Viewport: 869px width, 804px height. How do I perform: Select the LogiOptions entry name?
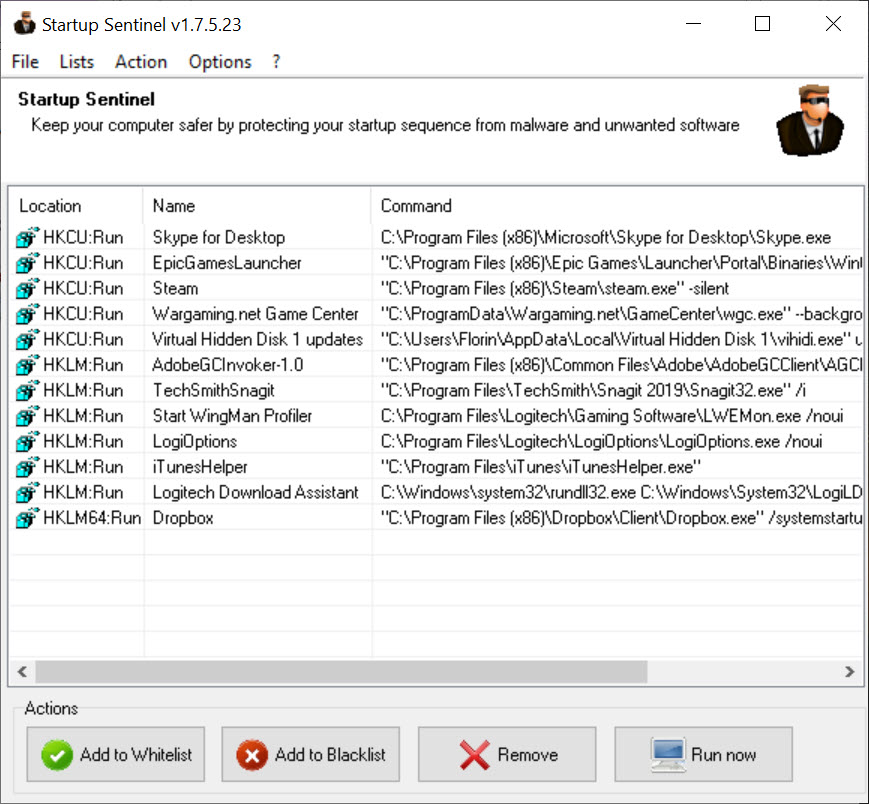coord(195,441)
